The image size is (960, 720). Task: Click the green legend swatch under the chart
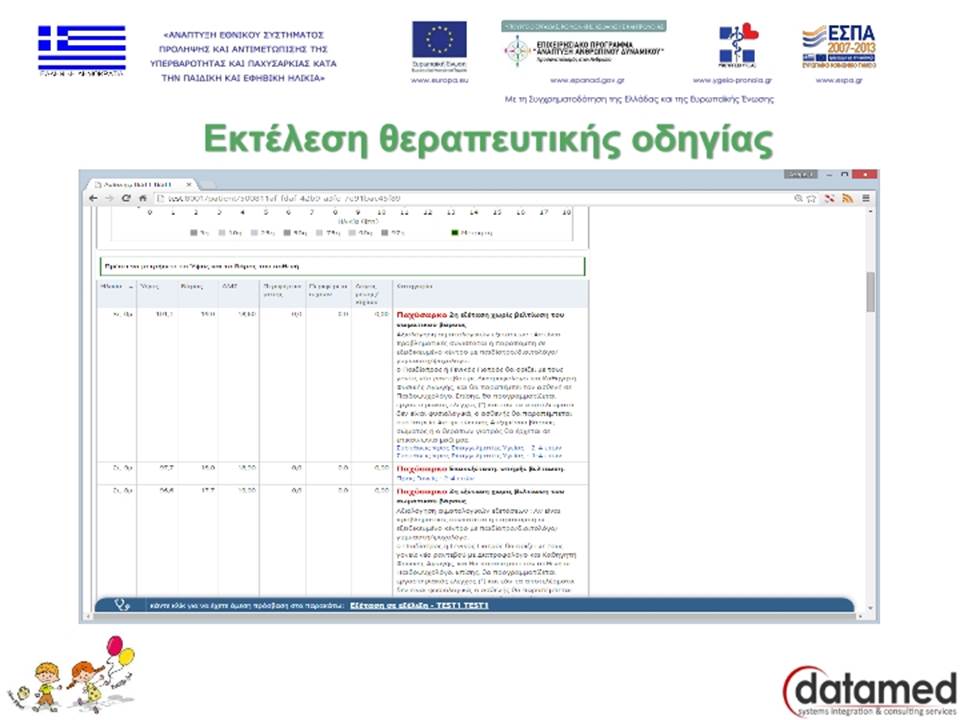point(455,233)
